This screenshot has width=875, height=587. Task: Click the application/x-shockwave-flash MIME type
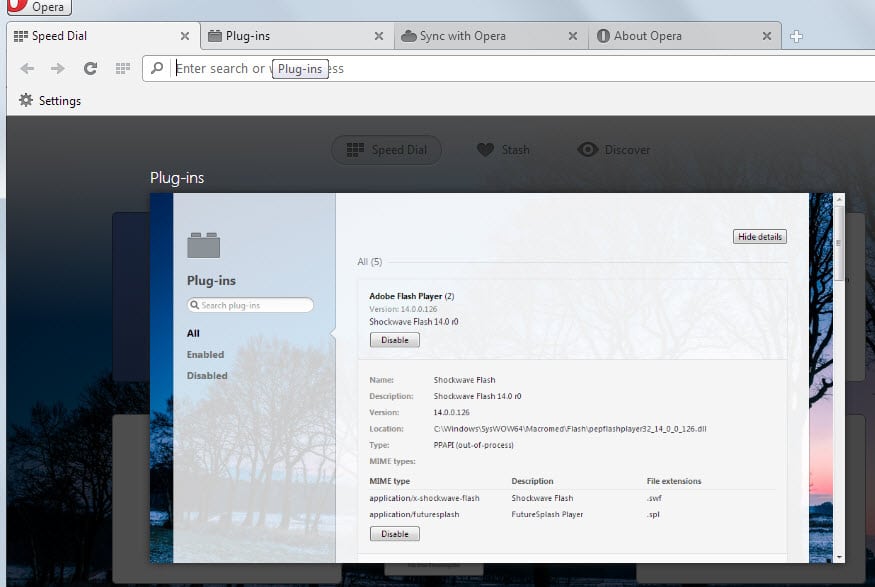pos(424,498)
